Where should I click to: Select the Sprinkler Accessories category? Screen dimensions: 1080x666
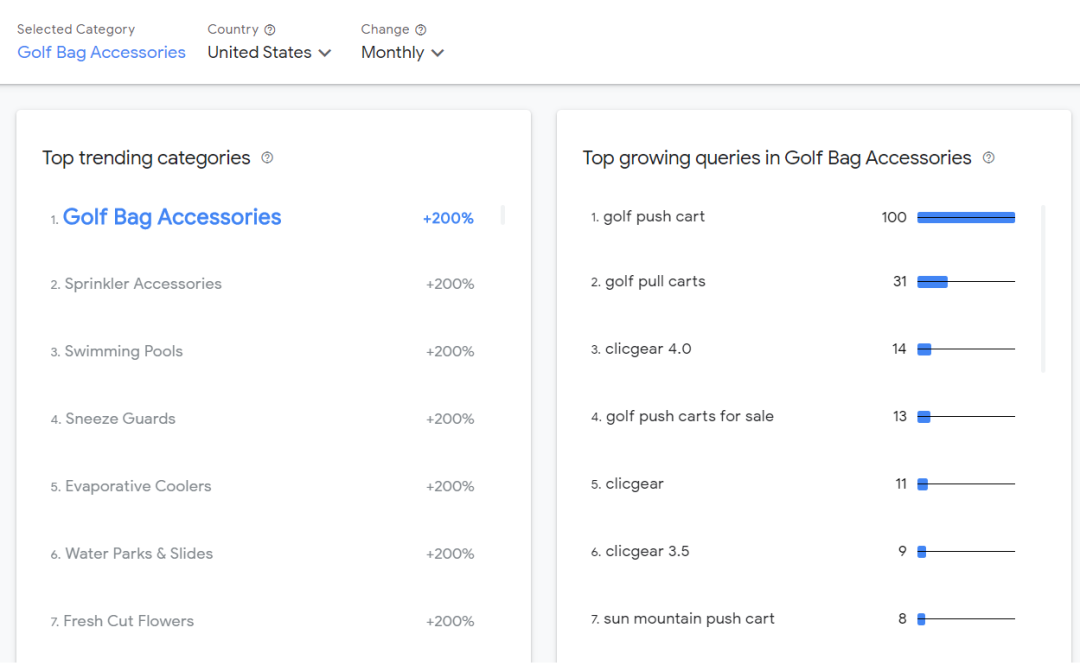pos(143,284)
